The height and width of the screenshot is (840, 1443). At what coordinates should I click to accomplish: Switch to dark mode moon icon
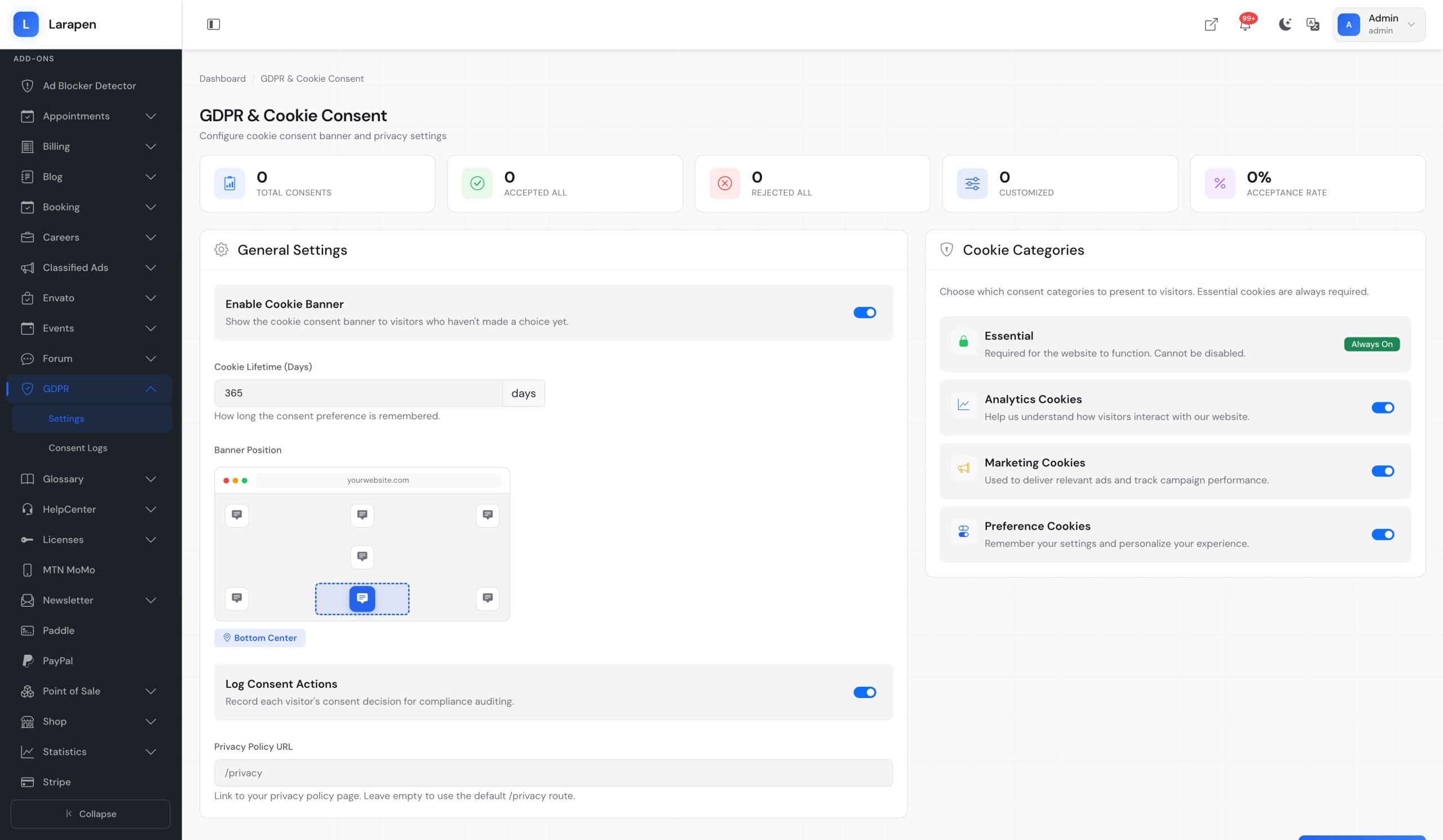(1285, 24)
